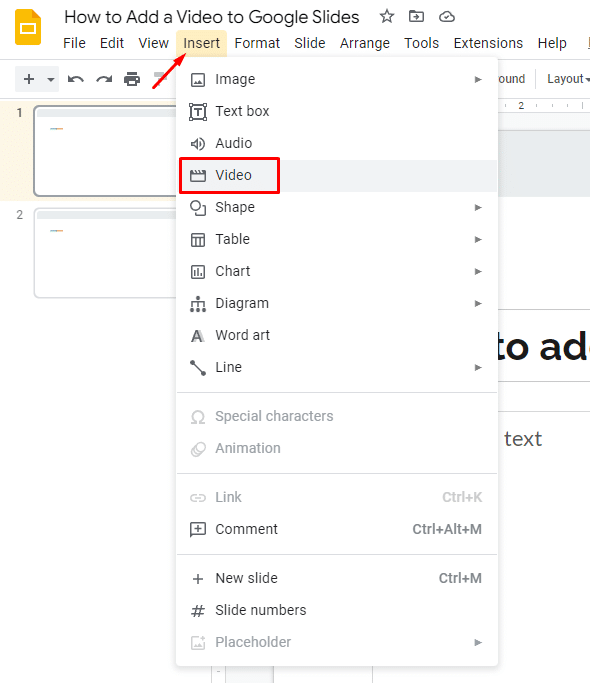590x683 pixels.
Task: Click the Diagram hierarchy icon
Action: click(198, 304)
